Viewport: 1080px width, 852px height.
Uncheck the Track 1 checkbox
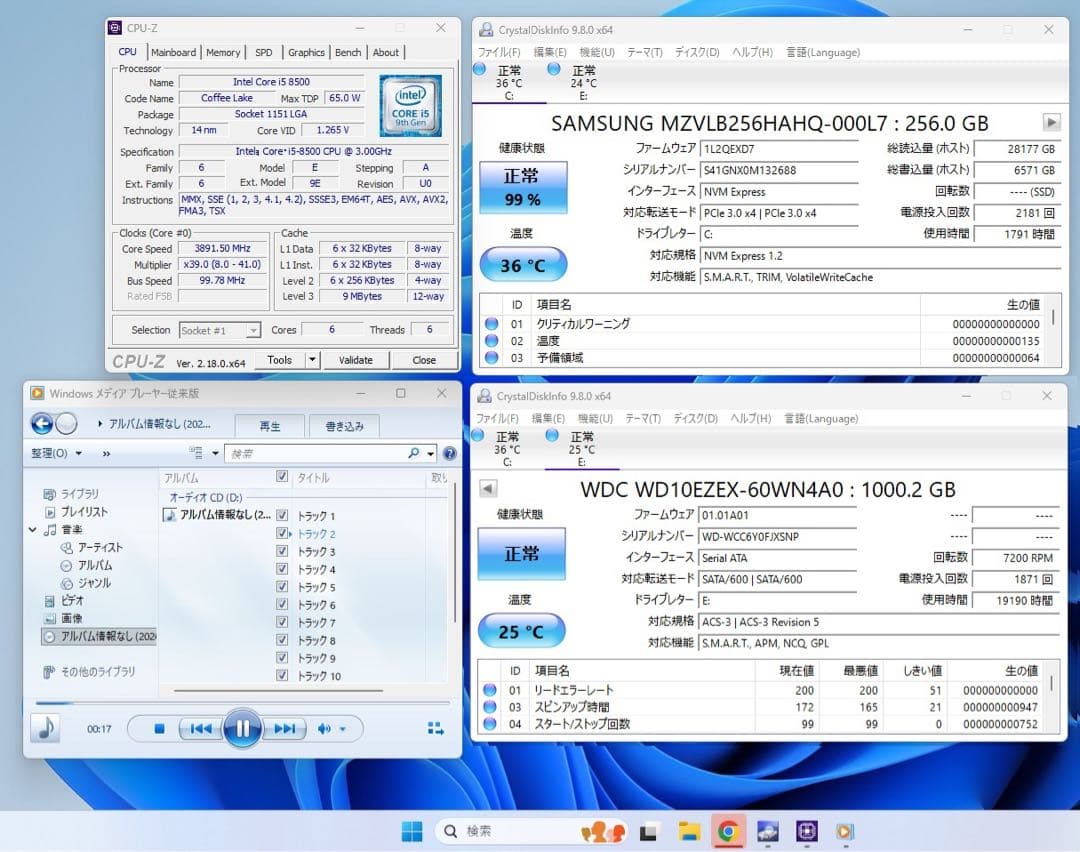tap(282, 515)
